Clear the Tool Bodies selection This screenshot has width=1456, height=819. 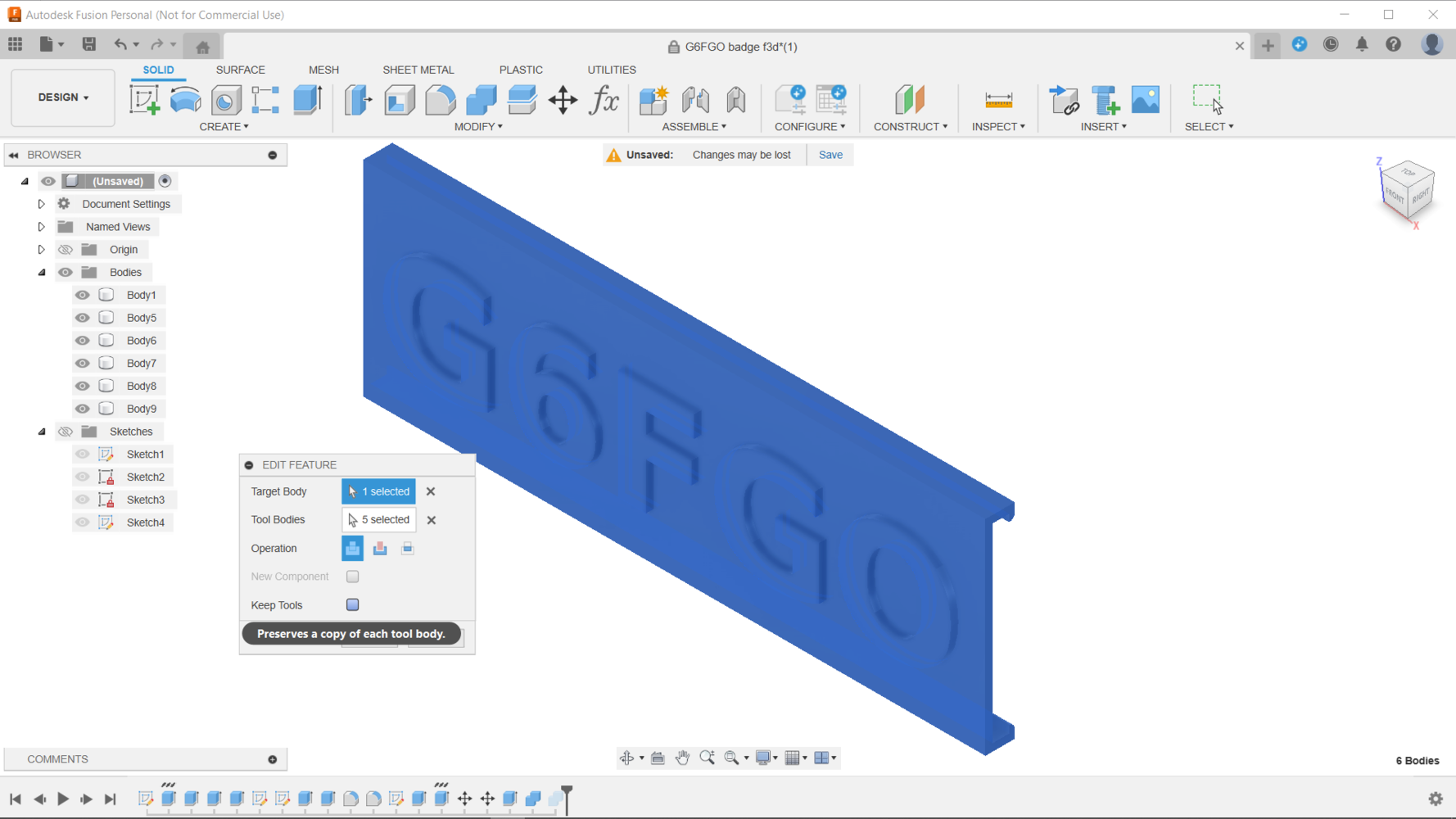click(x=431, y=520)
